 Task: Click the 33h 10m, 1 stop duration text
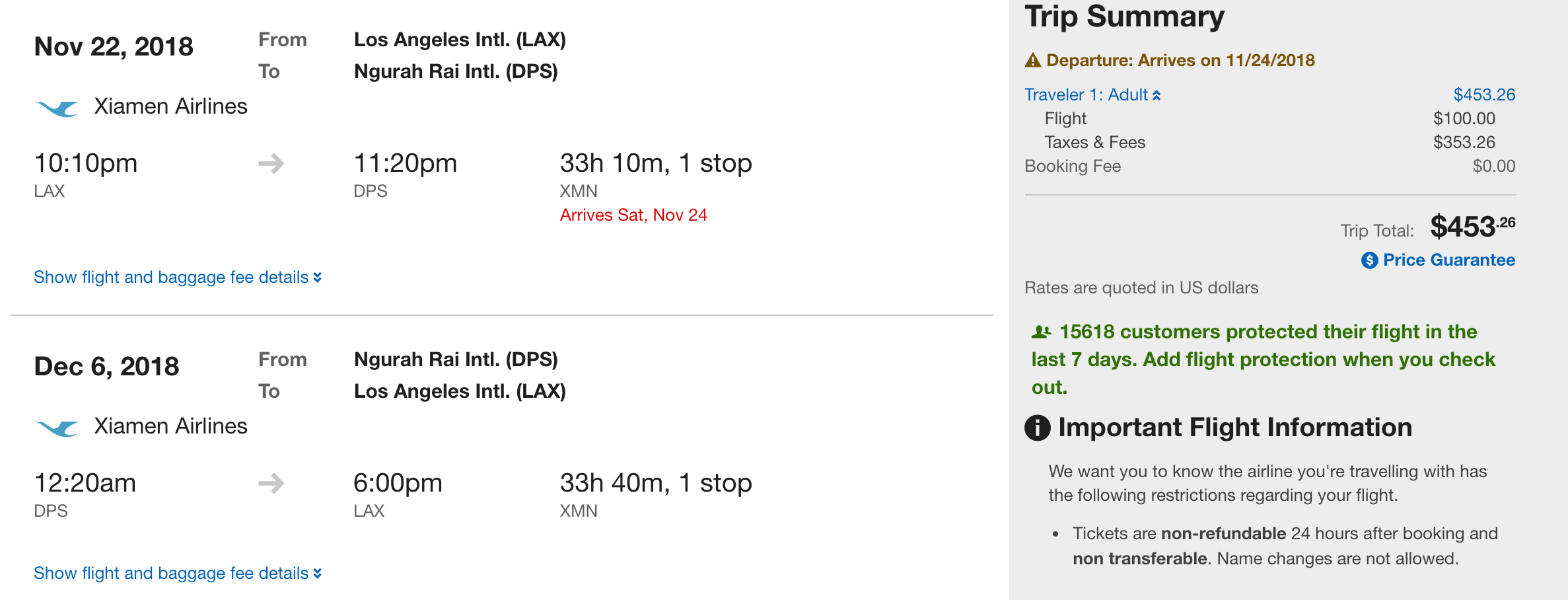click(656, 163)
